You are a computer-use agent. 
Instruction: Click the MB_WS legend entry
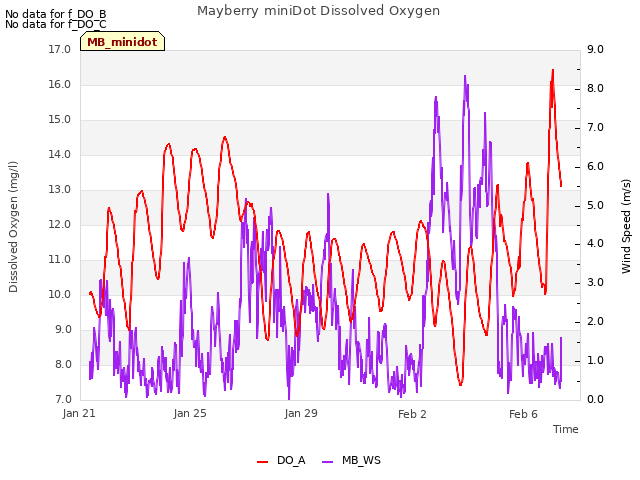351,461
